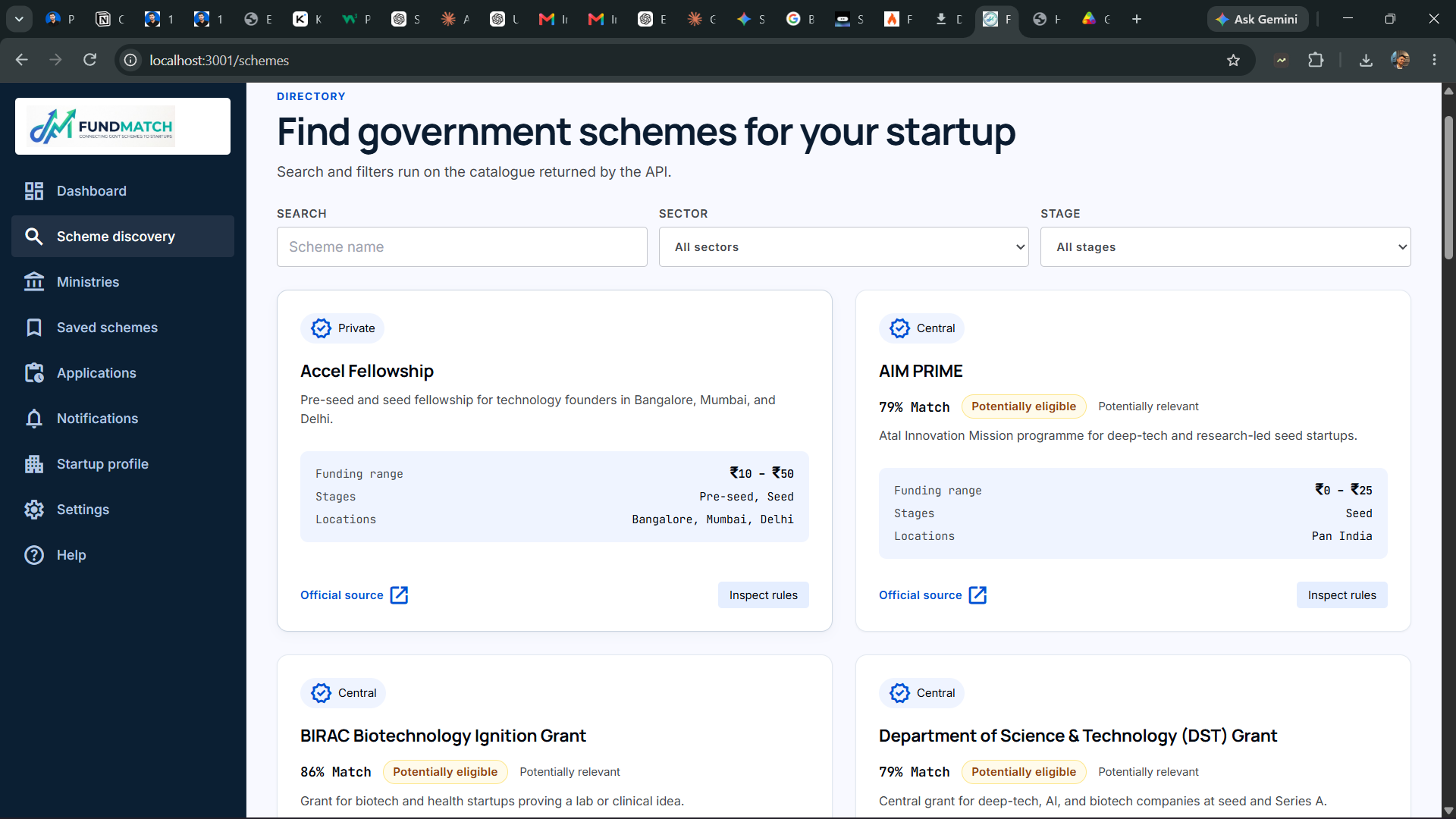Viewport: 1456px width, 819px height.
Task: Click the Applications clipboard icon
Action: point(34,373)
